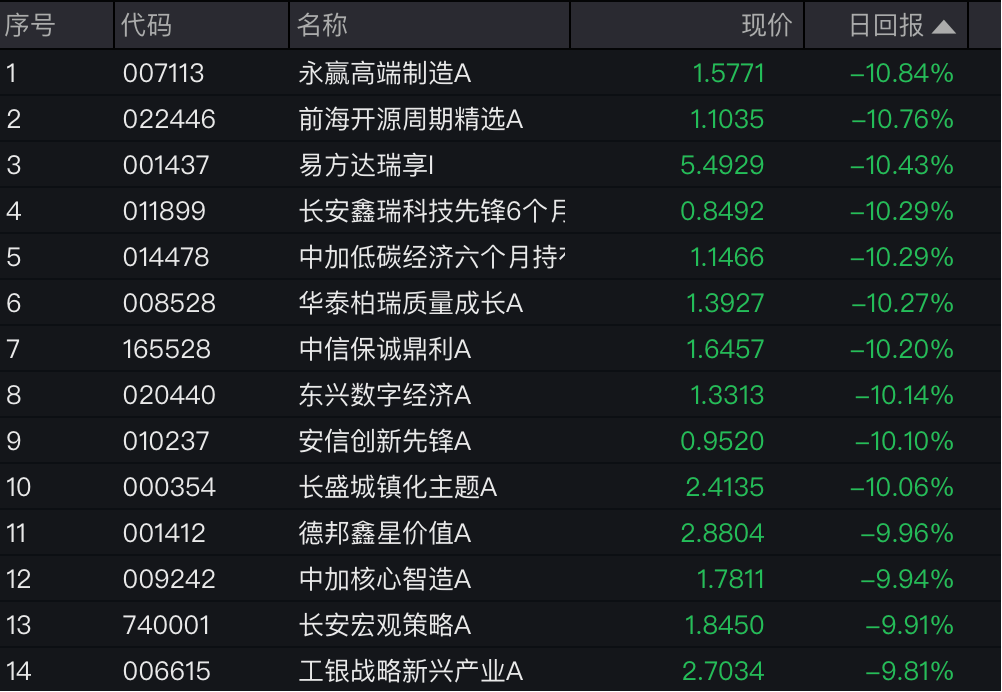This screenshot has height=692, width=1002.
Task: Click price 1.7811
Action: pos(730,579)
